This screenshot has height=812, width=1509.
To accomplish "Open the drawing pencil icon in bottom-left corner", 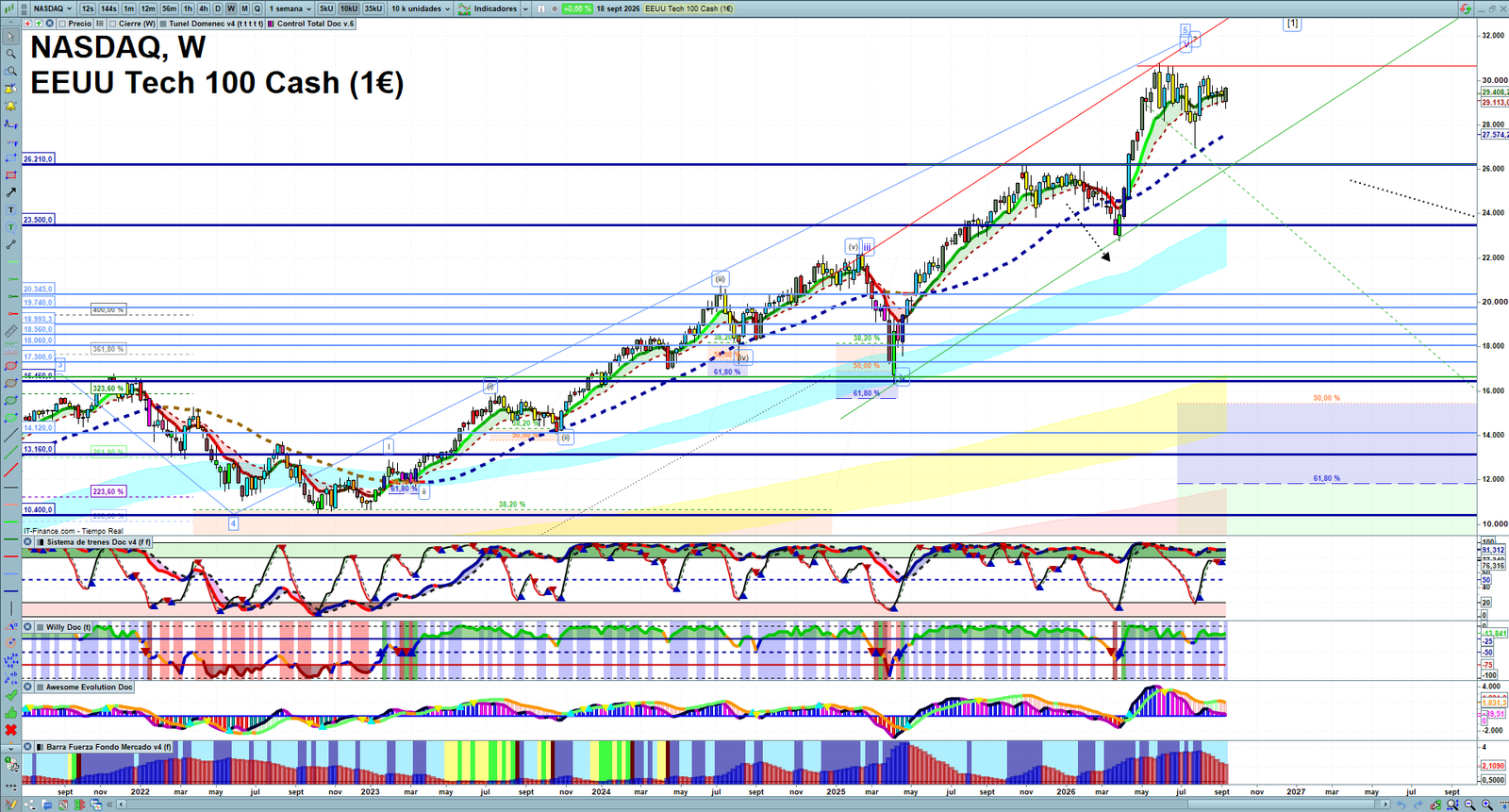I will [11, 804].
